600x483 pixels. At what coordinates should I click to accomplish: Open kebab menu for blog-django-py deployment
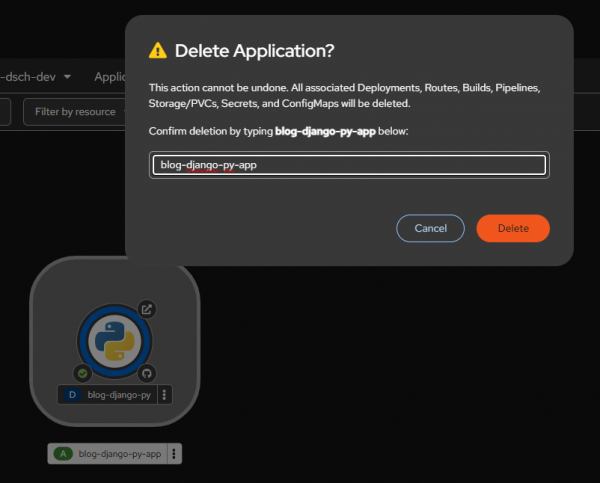pyautogui.click(x=165, y=395)
